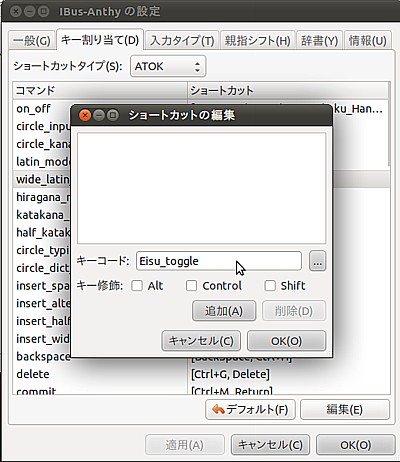400x462 pixels.
Task: Click the ショートカット column header
Action: (x=288, y=90)
